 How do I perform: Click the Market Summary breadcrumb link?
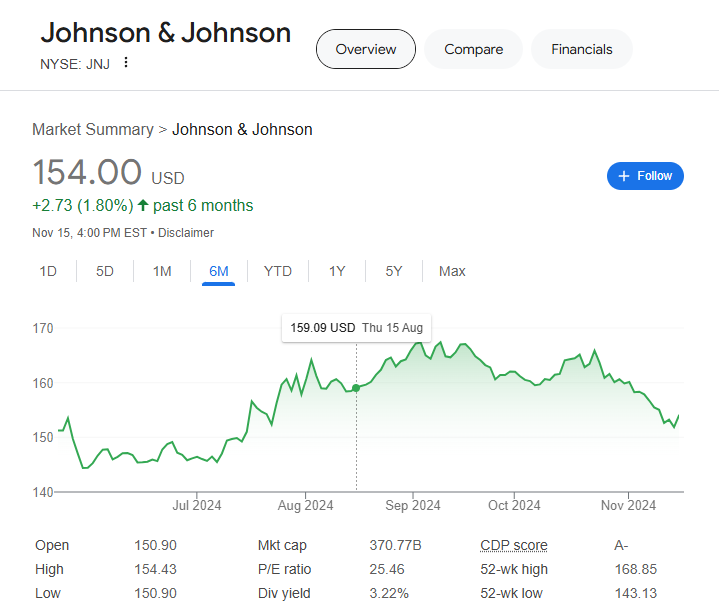tap(93, 130)
